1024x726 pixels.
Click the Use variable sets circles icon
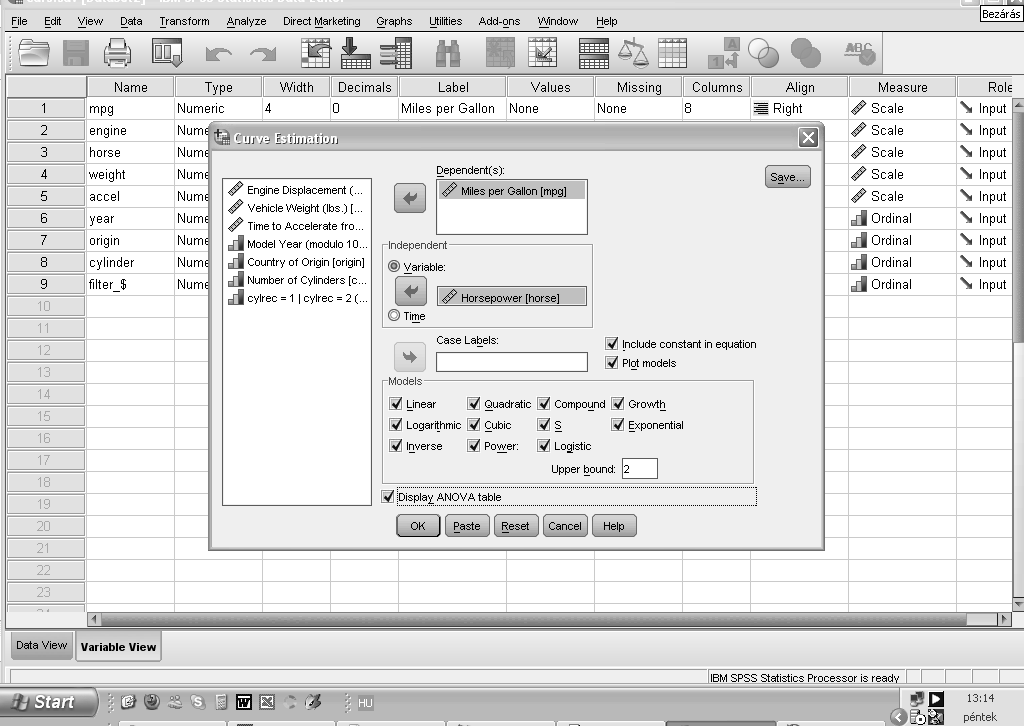pyautogui.click(x=763, y=54)
